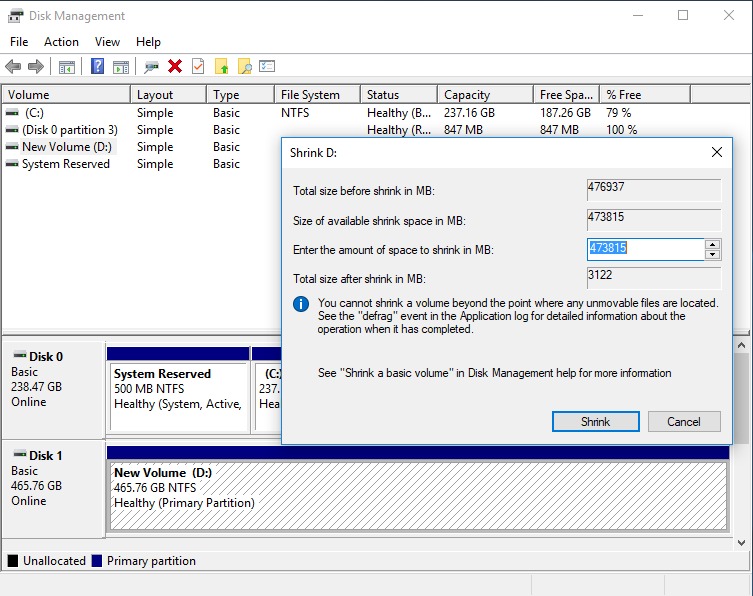
Task: Click the Properties checkmark page icon
Action: (198, 67)
